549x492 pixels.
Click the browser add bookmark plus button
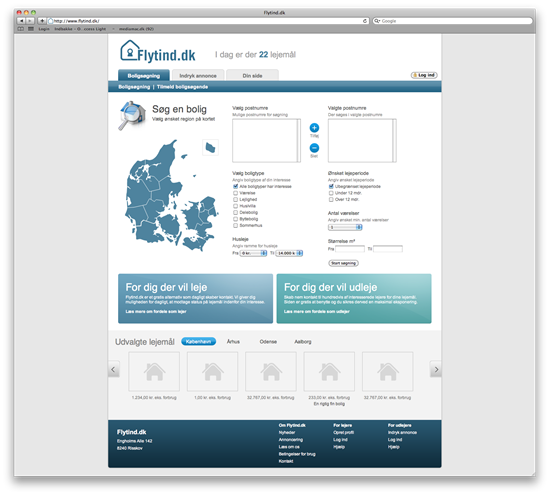pos(42,21)
